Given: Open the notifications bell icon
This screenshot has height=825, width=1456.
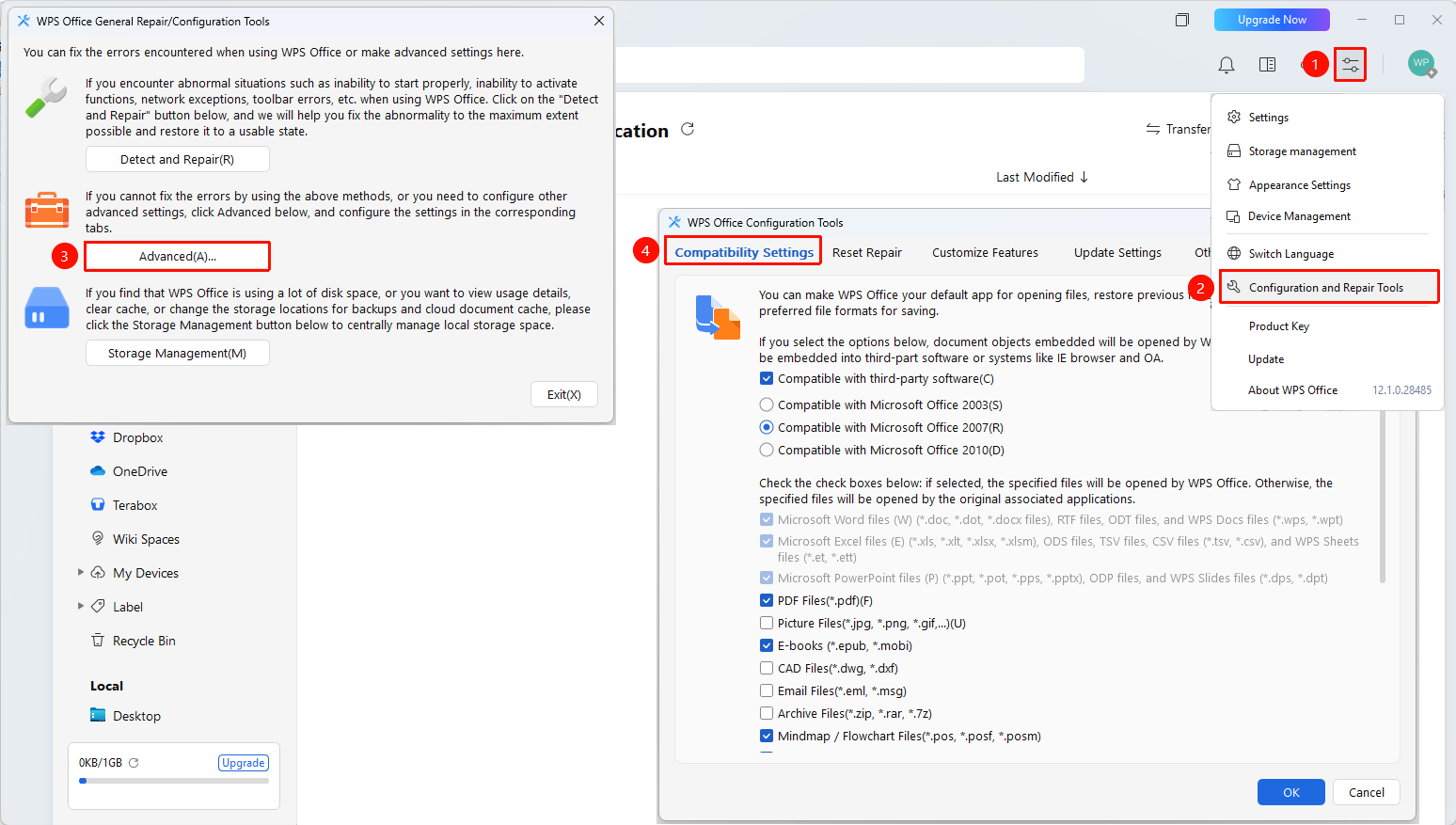Looking at the screenshot, I should click(1227, 65).
